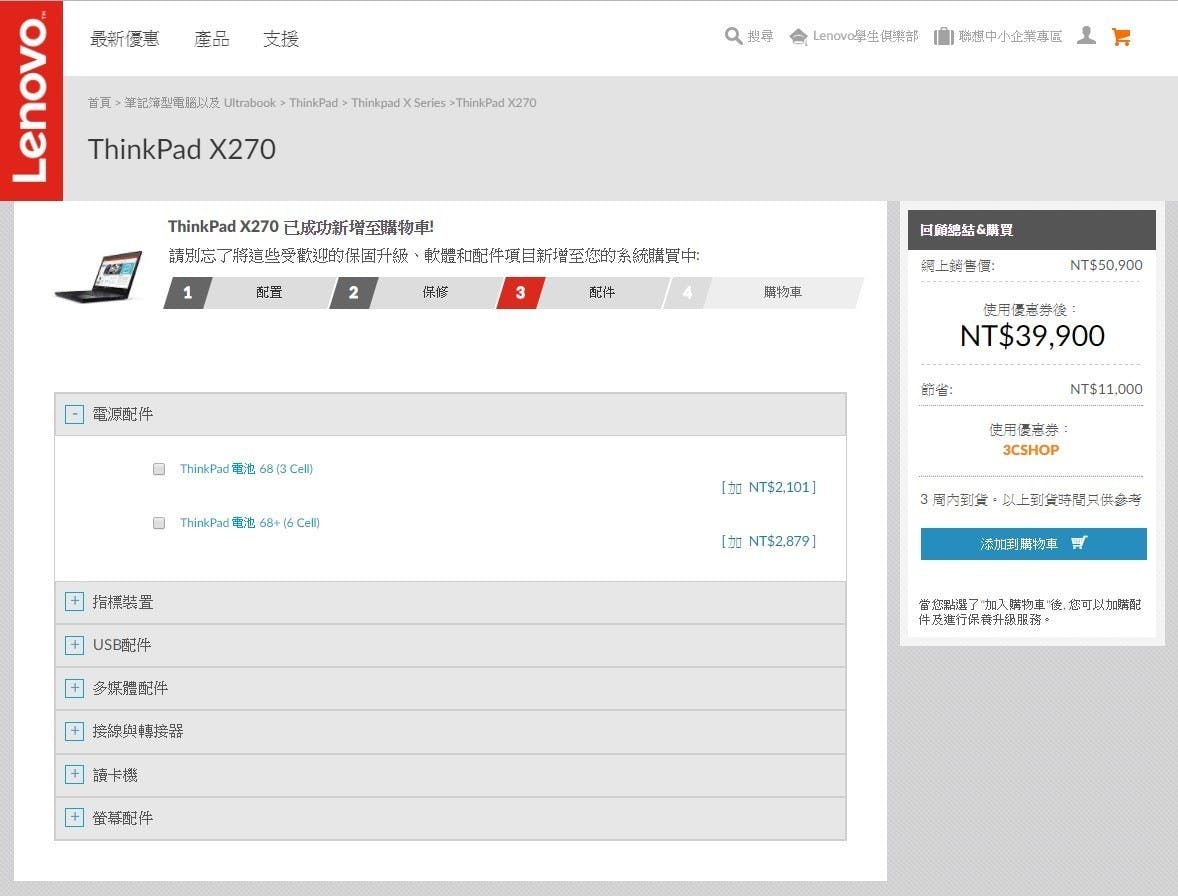Image resolution: width=1178 pixels, height=896 pixels.
Task: Click the student club graduation cap icon
Action: (799, 37)
